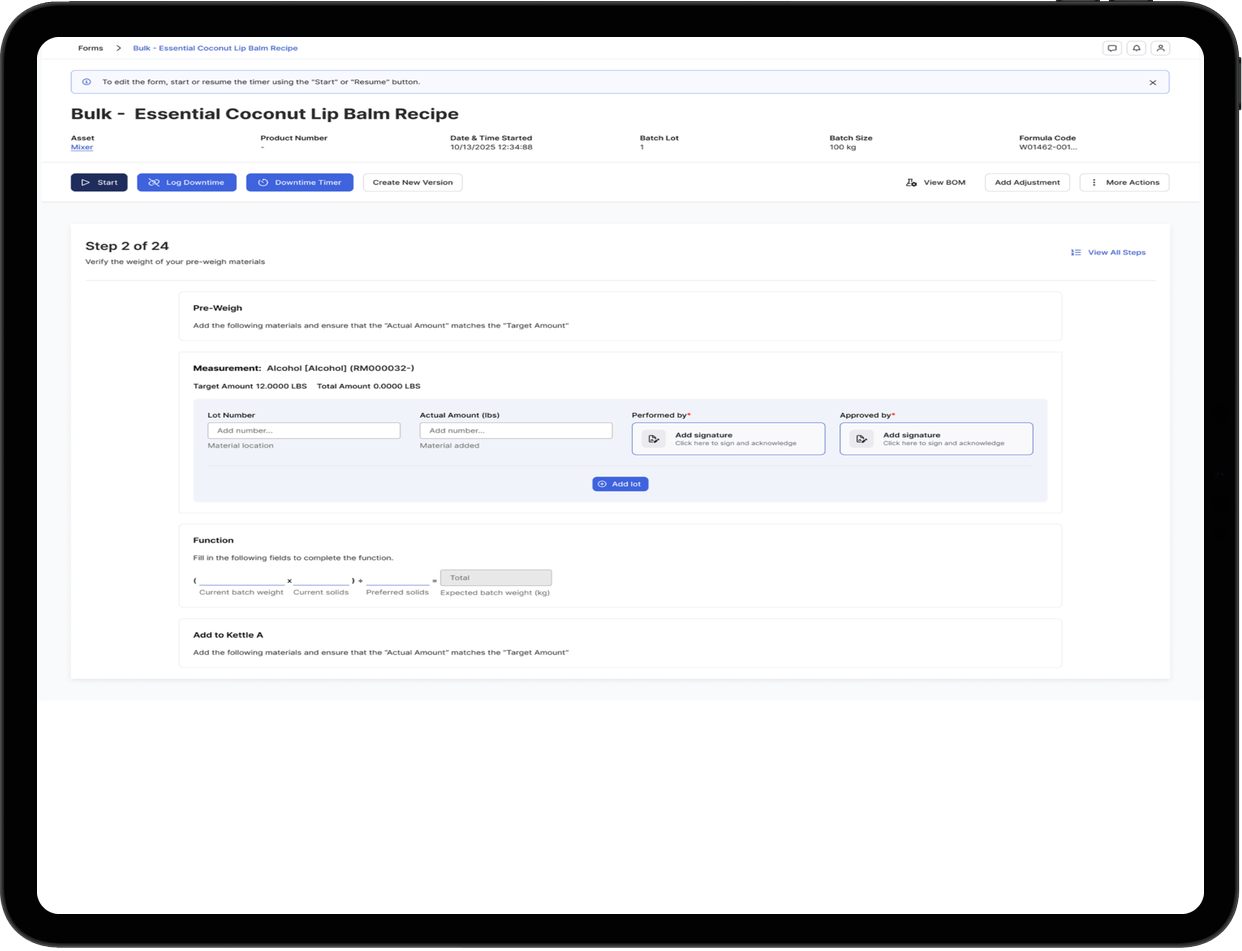Click the Current batch weight field
Image resolution: width=1242 pixels, height=951 pixels.
point(241,579)
